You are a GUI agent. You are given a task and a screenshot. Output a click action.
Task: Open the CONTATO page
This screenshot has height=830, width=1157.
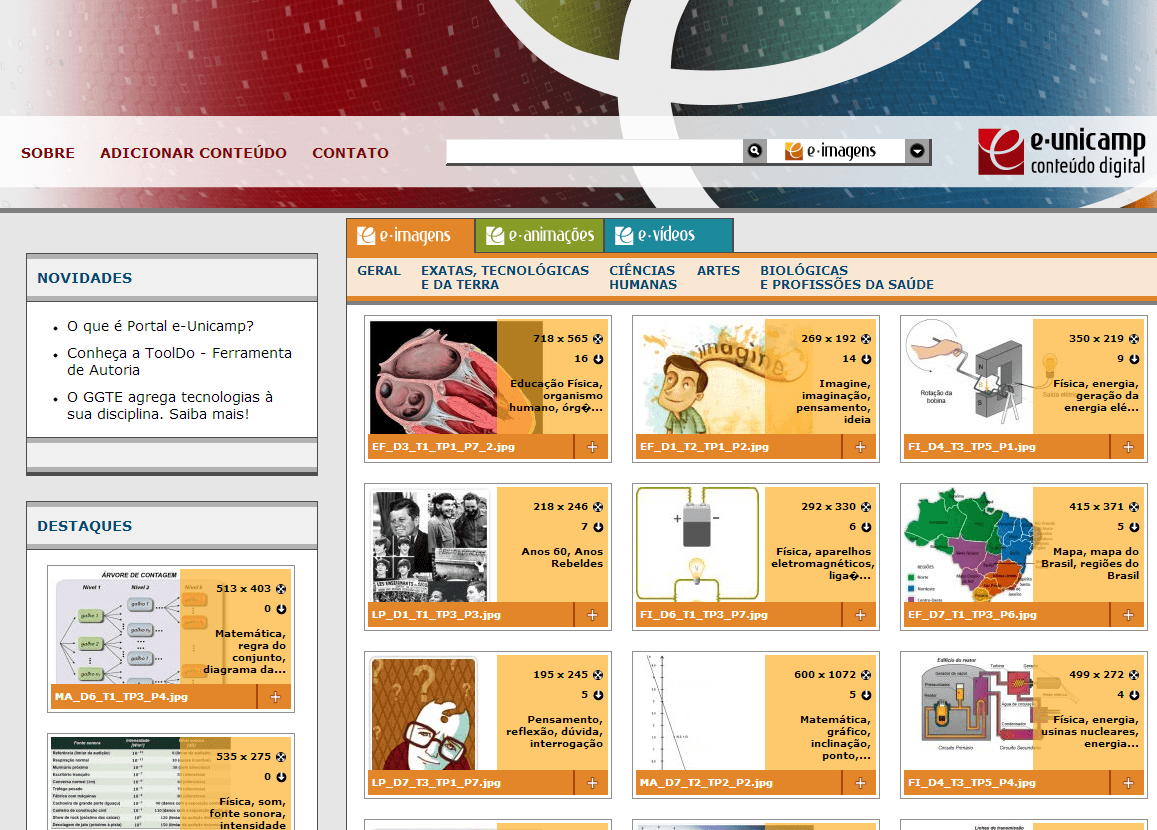pyautogui.click(x=350, y=153)
